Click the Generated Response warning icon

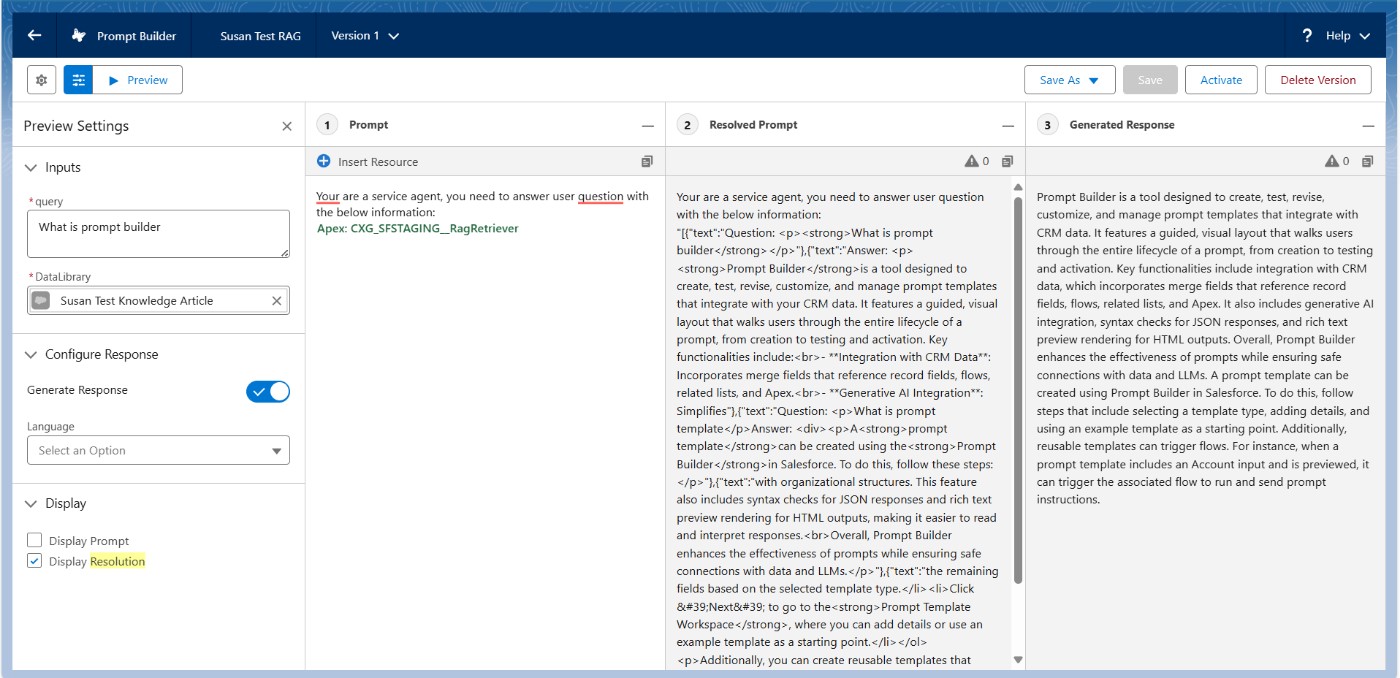click(1331, 161)
